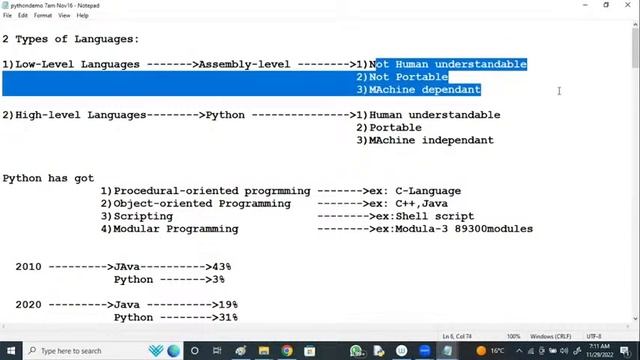Click the word 'Assembly-level'
640x360 pixels.
click(244, 64)
